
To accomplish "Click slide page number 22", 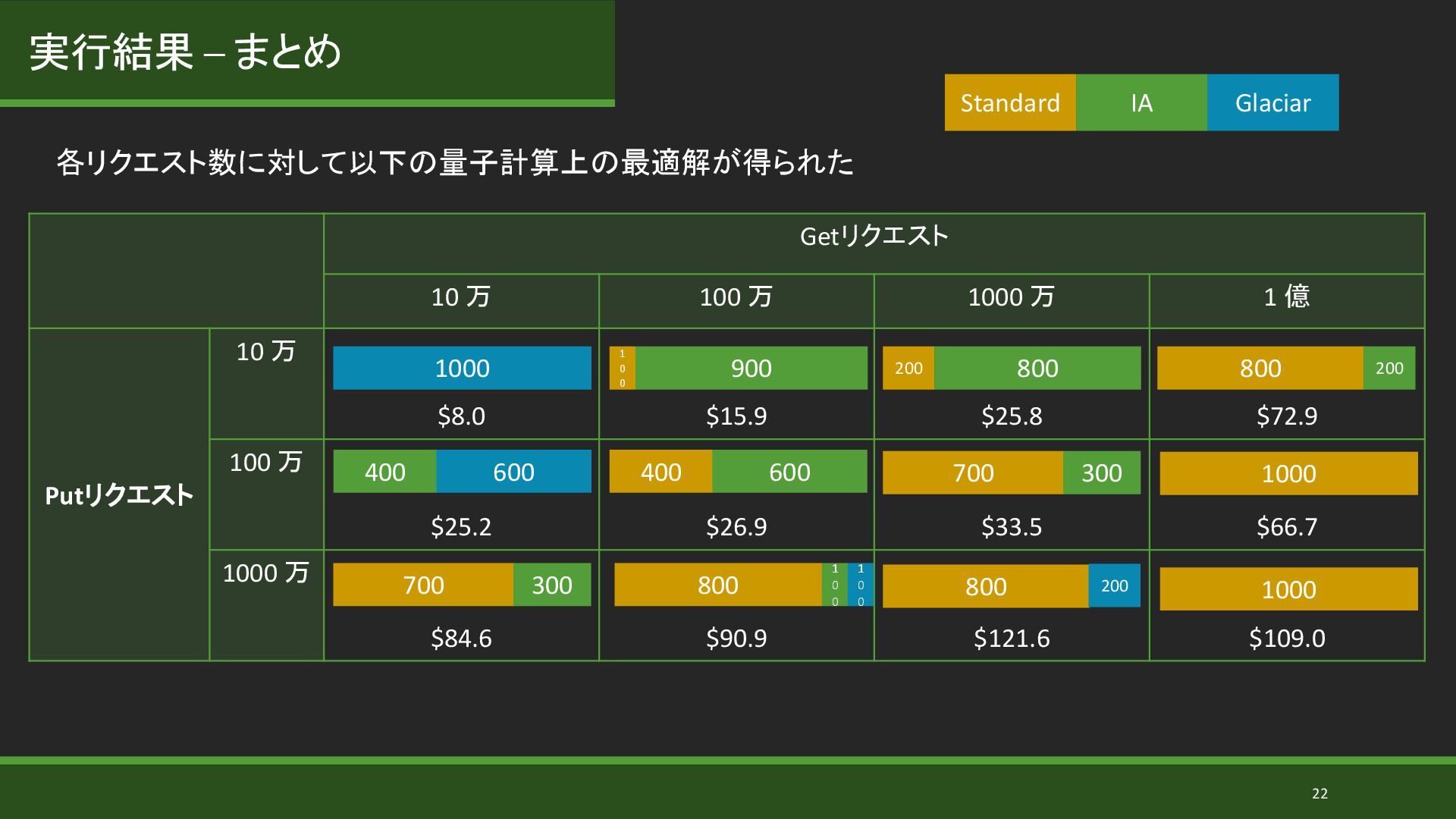I will pyautogui.click(x=1319, y=793).
